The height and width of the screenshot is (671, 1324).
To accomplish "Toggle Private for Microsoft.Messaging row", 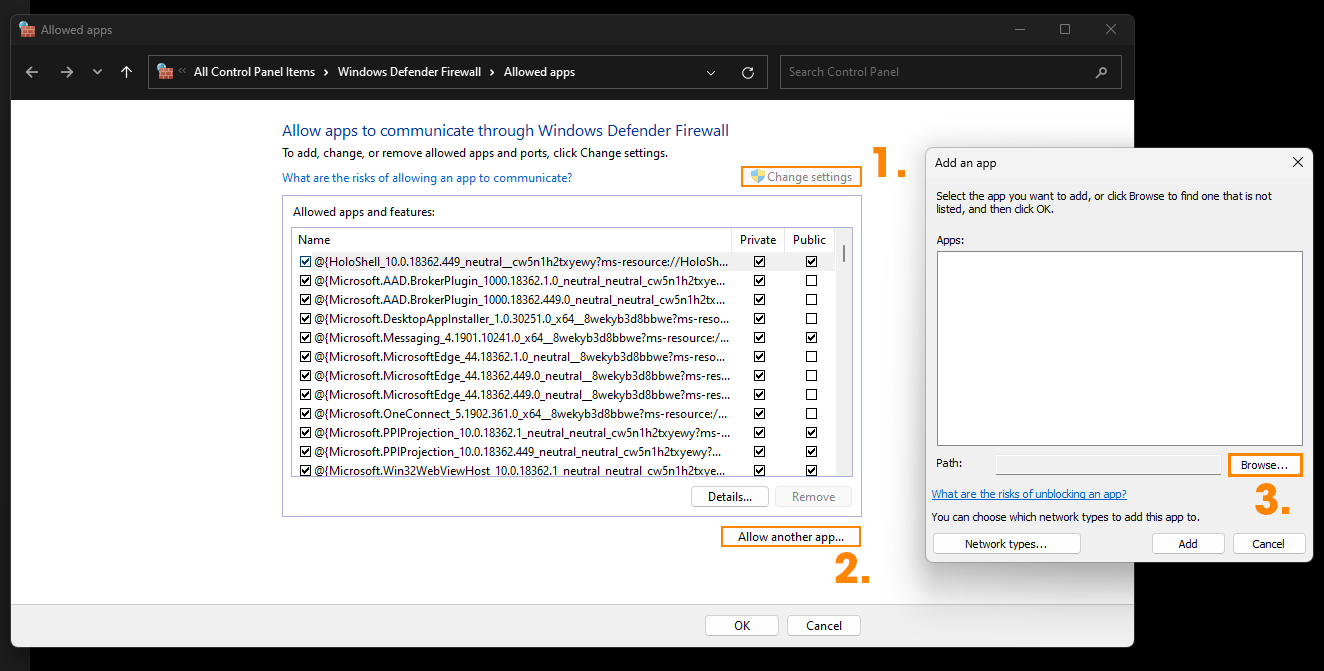I will pyautogui.click(x=759, y=338).
